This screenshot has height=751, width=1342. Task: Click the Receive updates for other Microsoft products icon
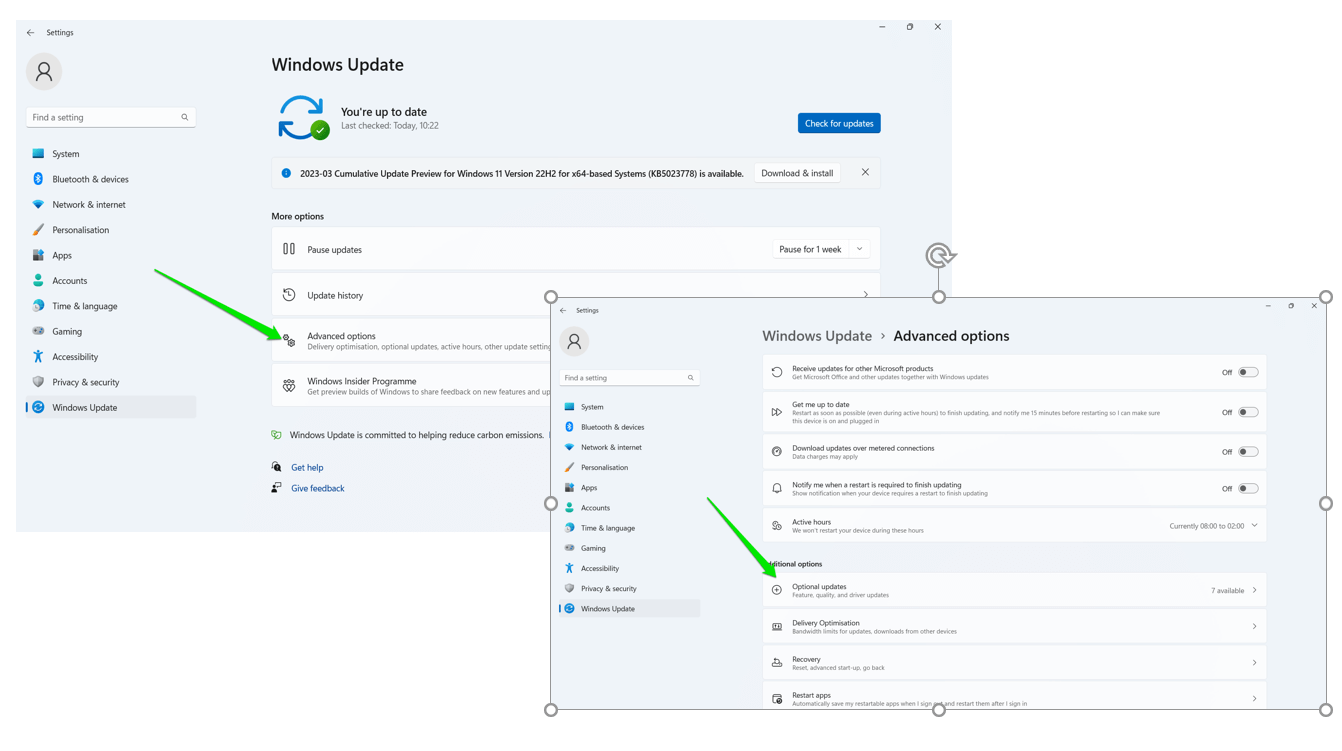(777, 372)
